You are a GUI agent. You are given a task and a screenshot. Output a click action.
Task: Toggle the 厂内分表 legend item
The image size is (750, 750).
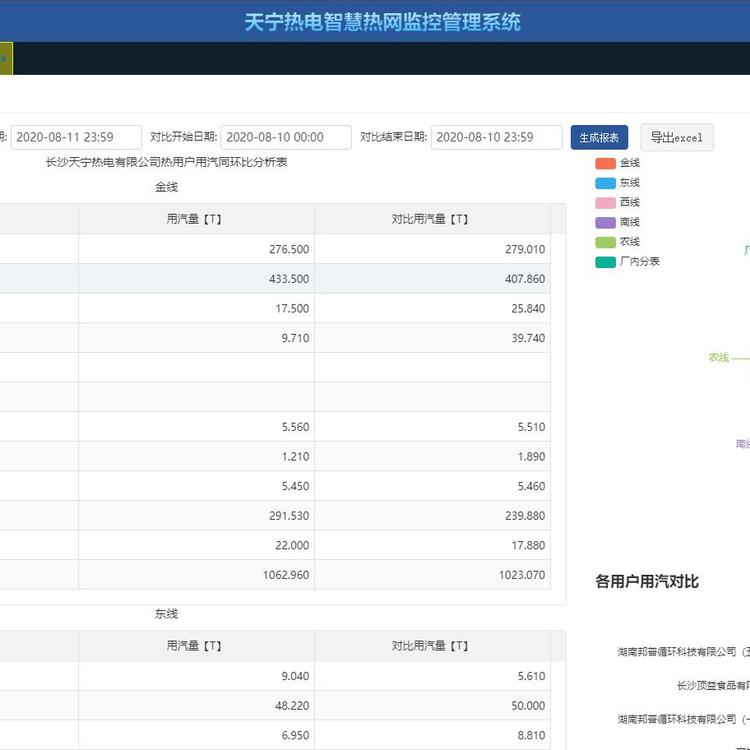627,262
